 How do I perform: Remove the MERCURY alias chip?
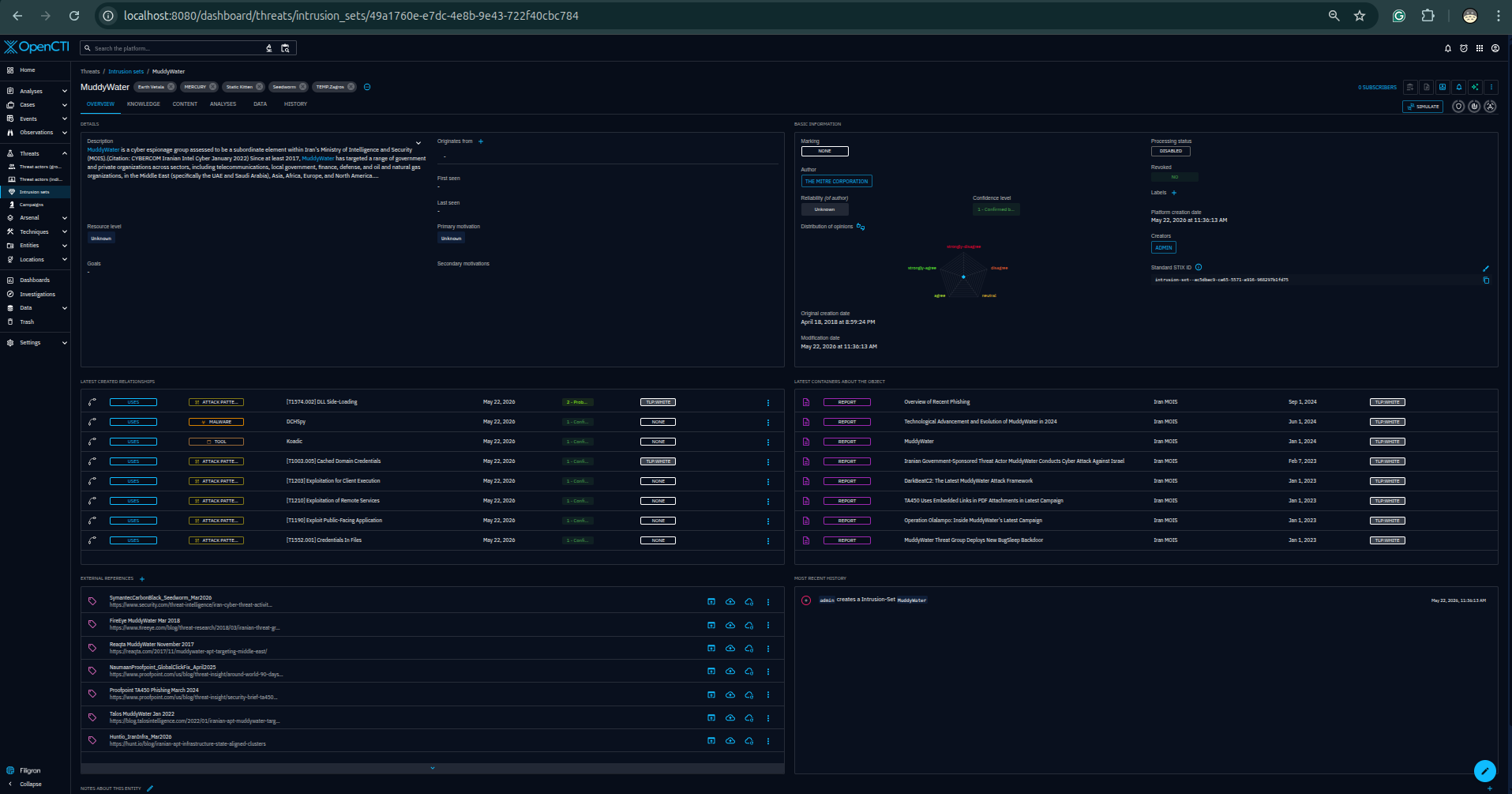212,87
